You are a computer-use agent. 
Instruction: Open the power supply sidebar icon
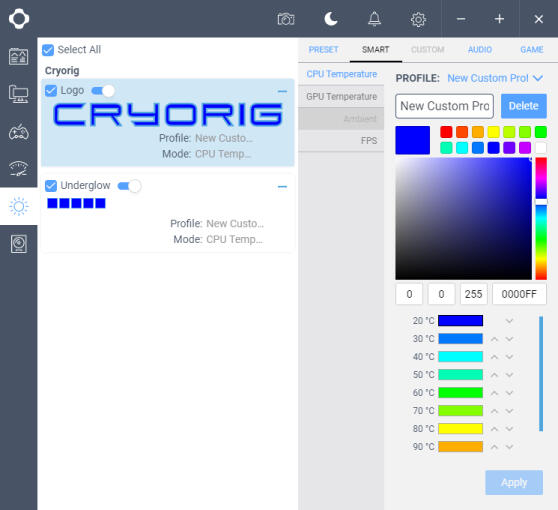(19, 244)
